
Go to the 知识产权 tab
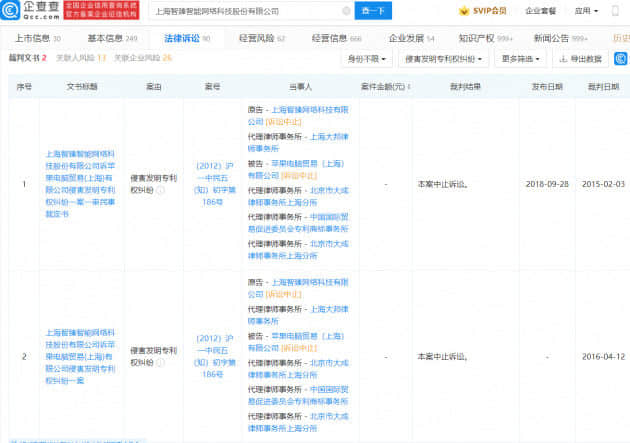pos(485,38)
